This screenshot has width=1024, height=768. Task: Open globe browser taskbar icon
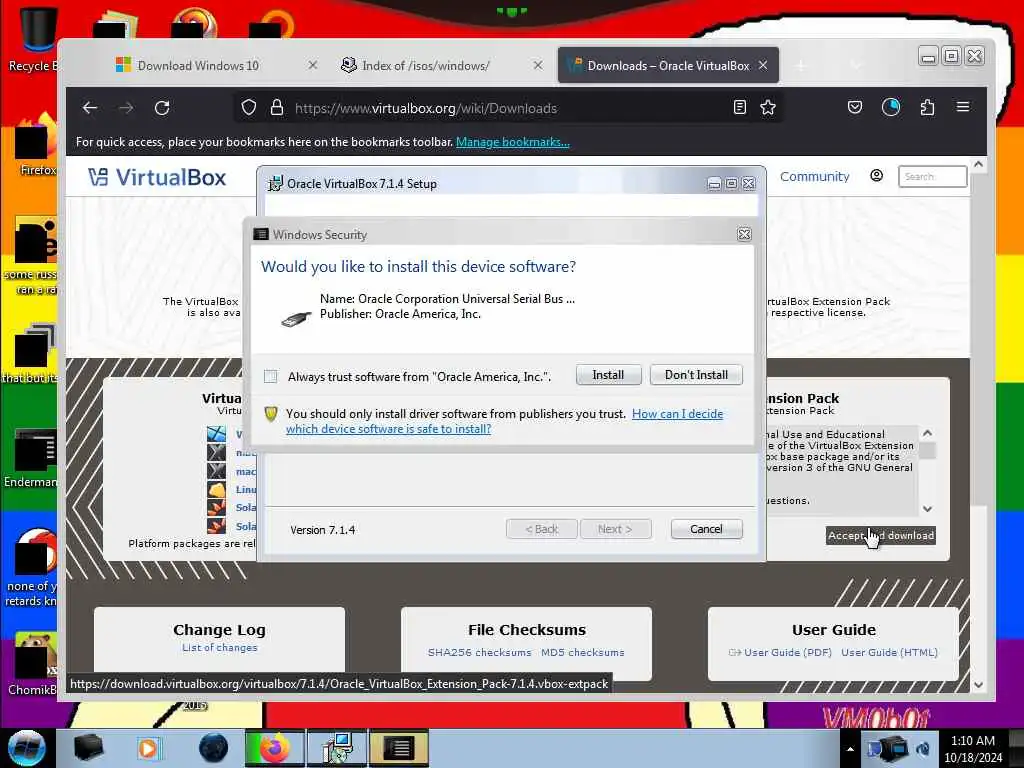[x=213, y=748]
